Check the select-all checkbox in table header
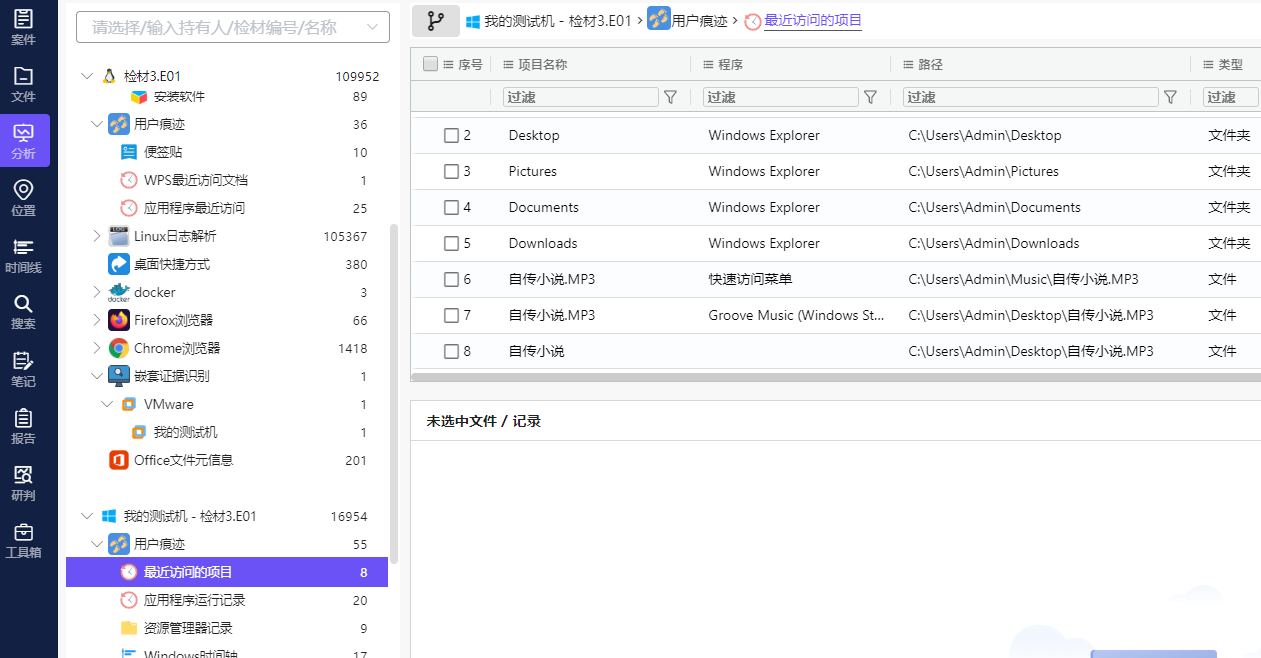The image size is (1261, 658). click(x=431, y=64)
